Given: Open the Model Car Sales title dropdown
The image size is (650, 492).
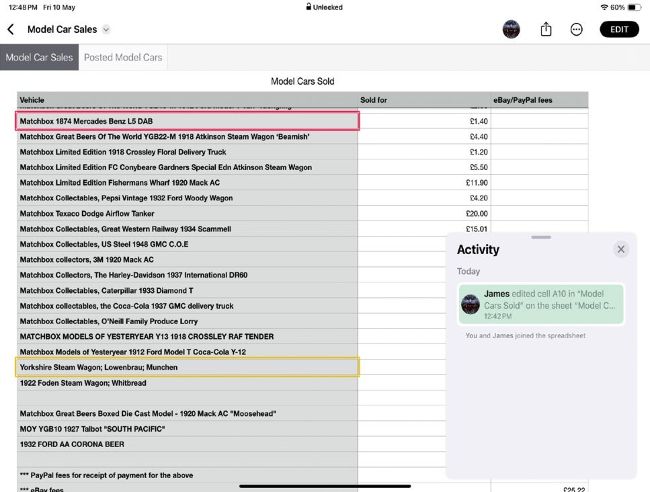Looking at the screenshot, I should (106, 29).
